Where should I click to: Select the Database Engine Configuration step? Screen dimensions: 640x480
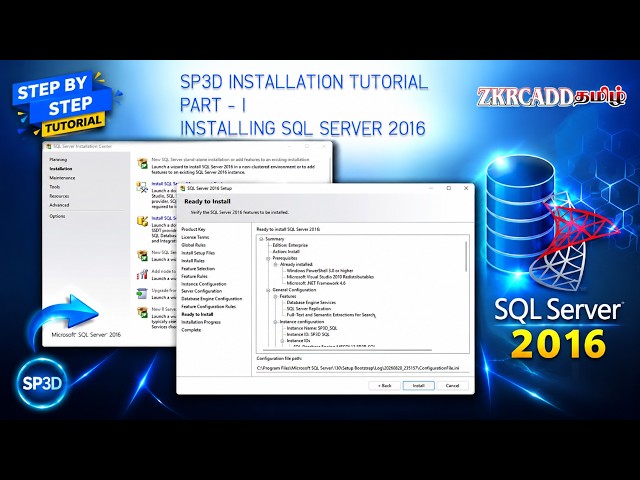click(212, 299)
